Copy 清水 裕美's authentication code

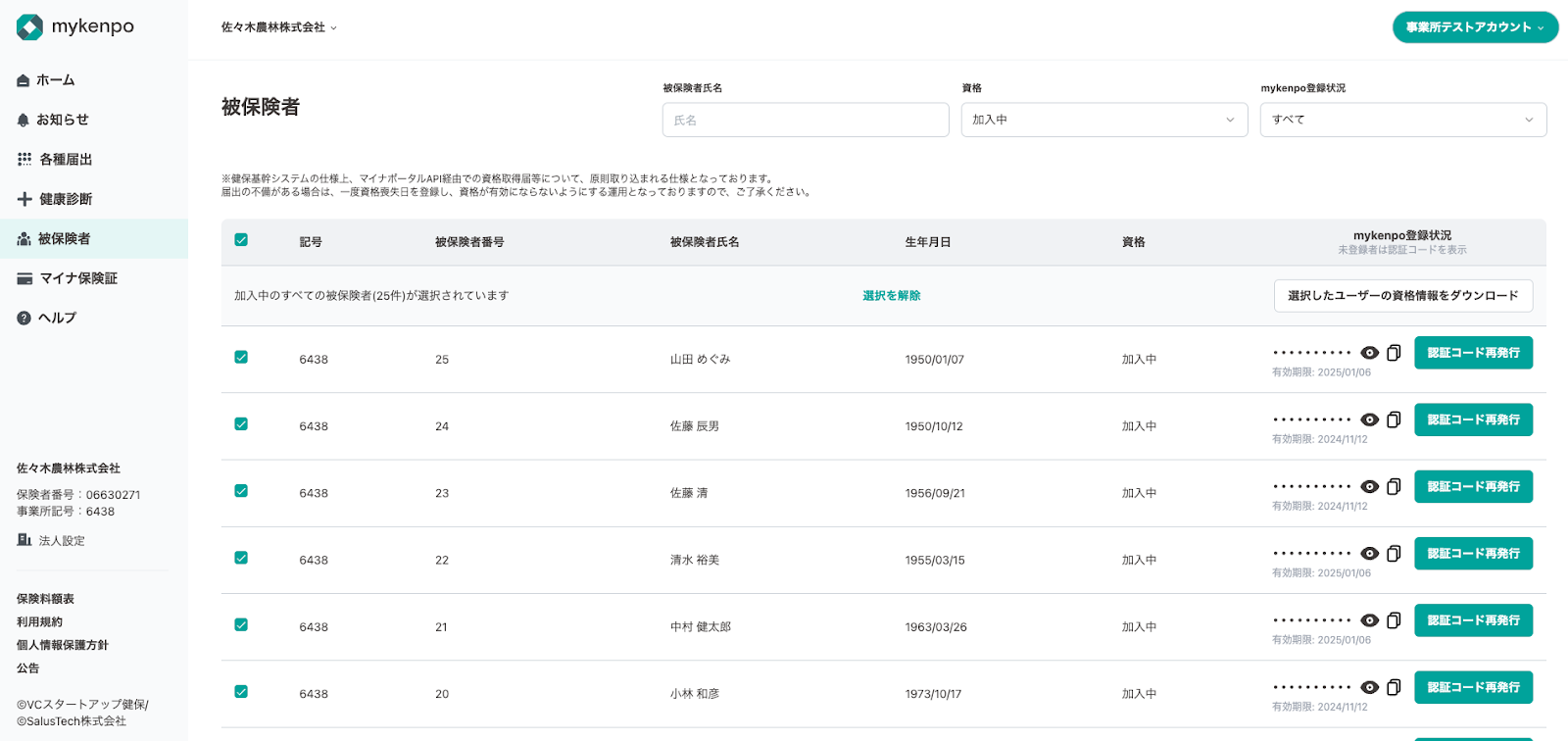click(1394, 554)
